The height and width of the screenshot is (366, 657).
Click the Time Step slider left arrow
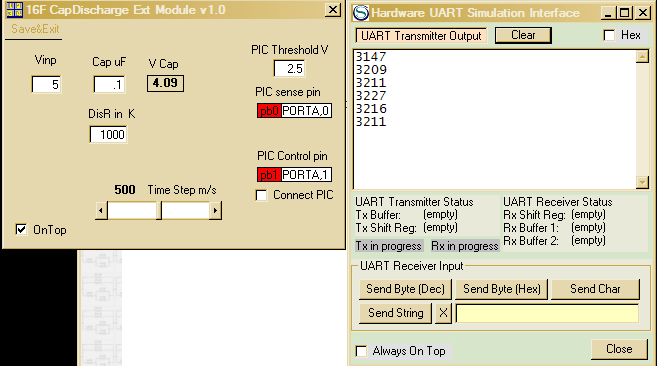pyautogui.click(x=101, y=210)
